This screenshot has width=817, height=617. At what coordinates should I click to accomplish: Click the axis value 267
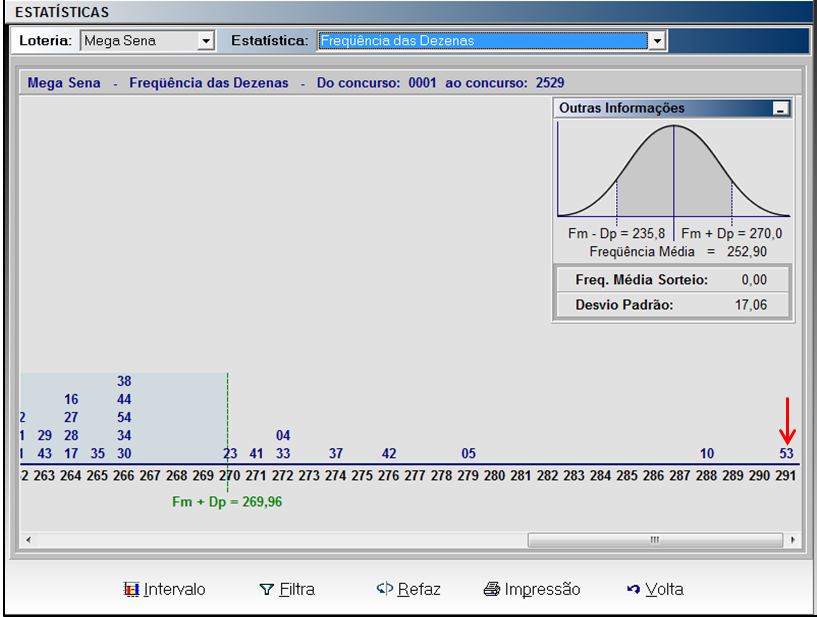click(x=150, y=475)
